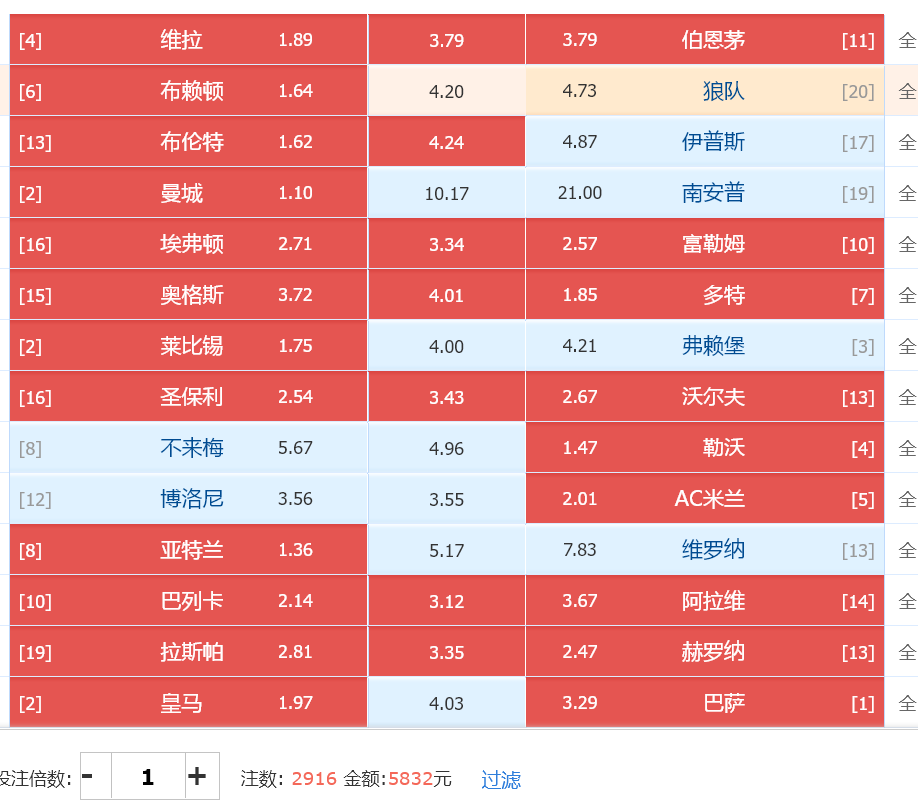Image resolution: width=918 pixels, height=810 pixels.
Task: Select the 3.55 draw for 博洛尼 match
Action: [447, 499]
